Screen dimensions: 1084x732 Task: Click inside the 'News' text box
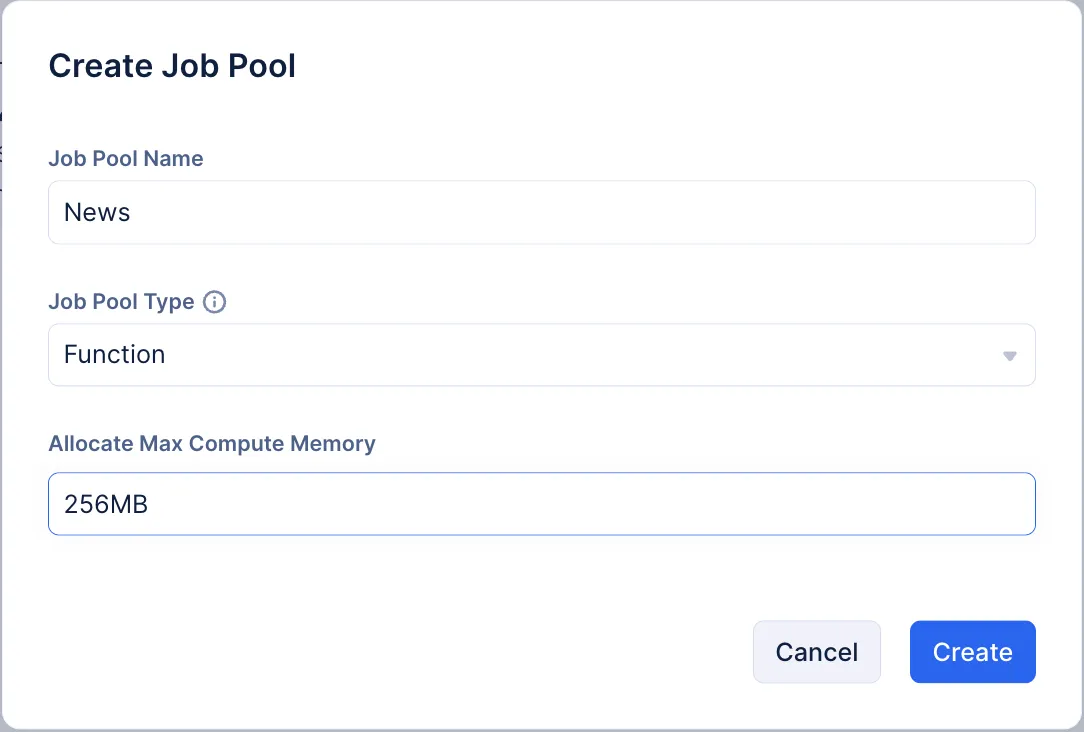tap(541, 212)
